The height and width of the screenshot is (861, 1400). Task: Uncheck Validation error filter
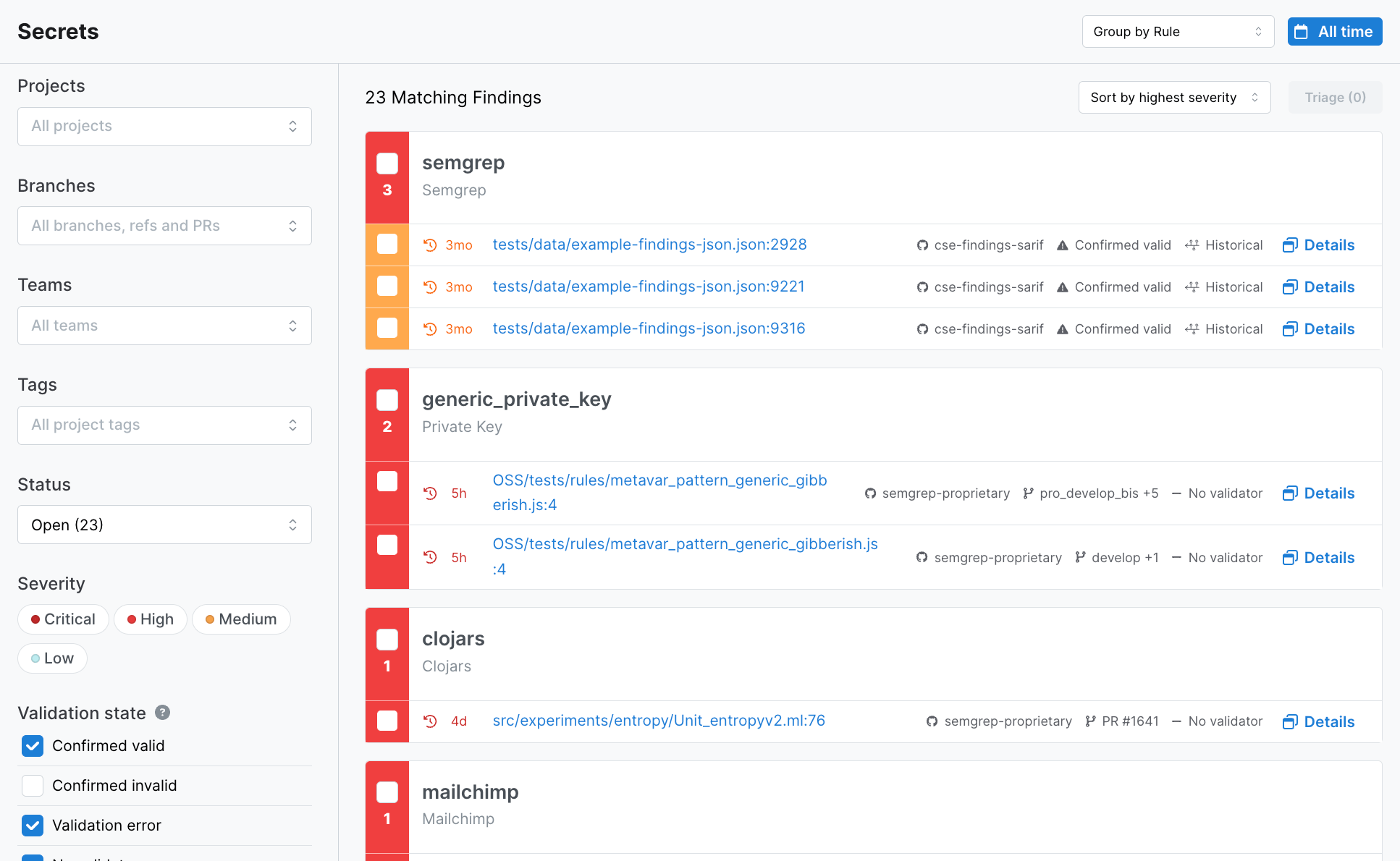[33, 826]
